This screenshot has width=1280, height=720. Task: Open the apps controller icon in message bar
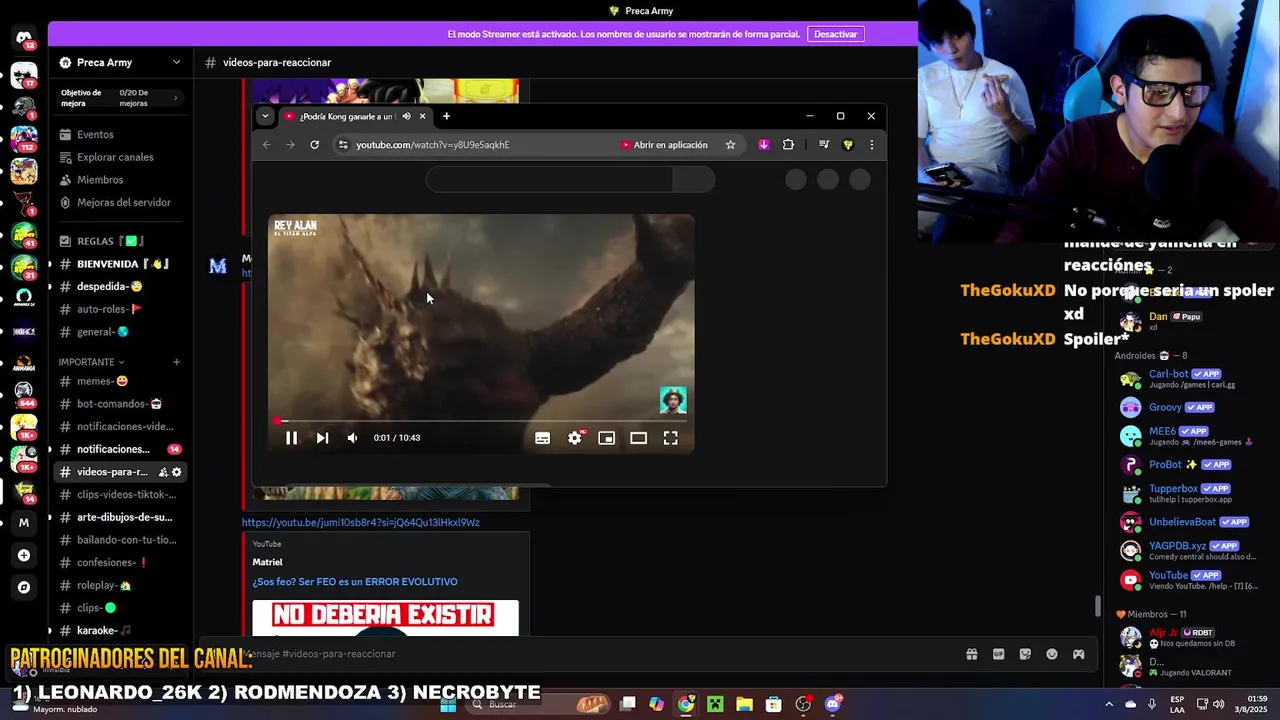pyautogui.click(x=1079, y=654)
